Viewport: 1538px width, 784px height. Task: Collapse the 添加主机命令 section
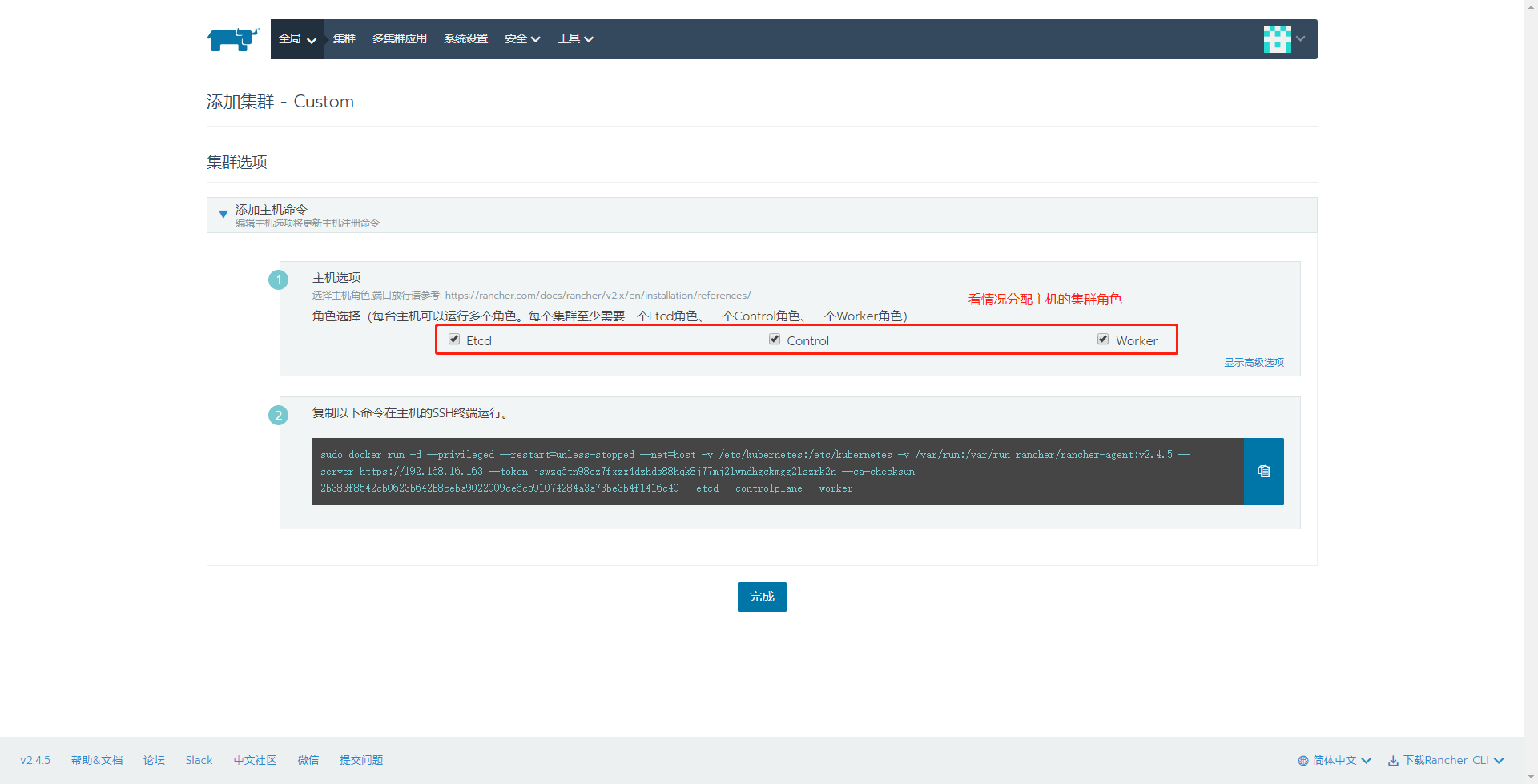[223, 215]
